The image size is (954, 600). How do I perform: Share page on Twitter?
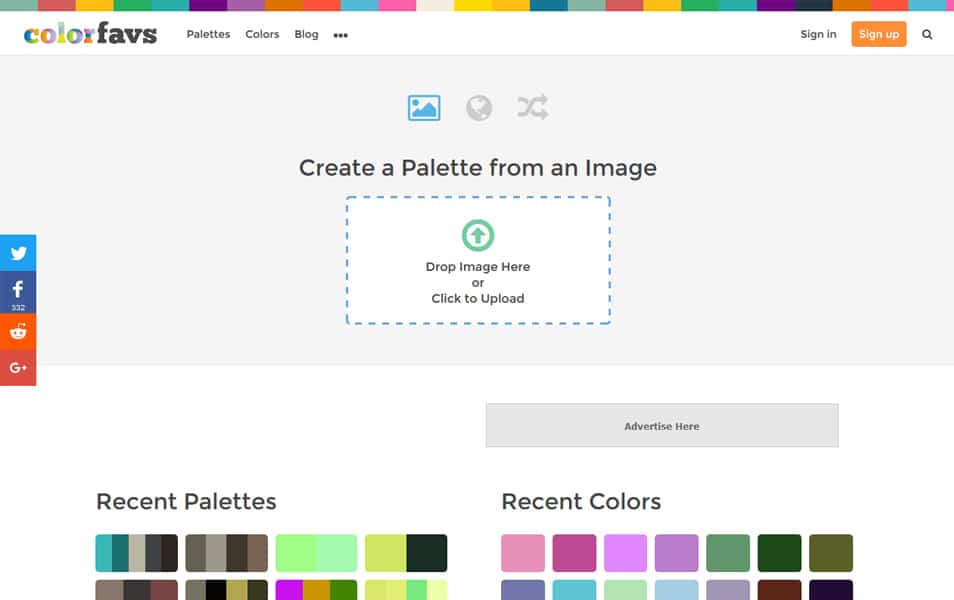pos(18,253)
